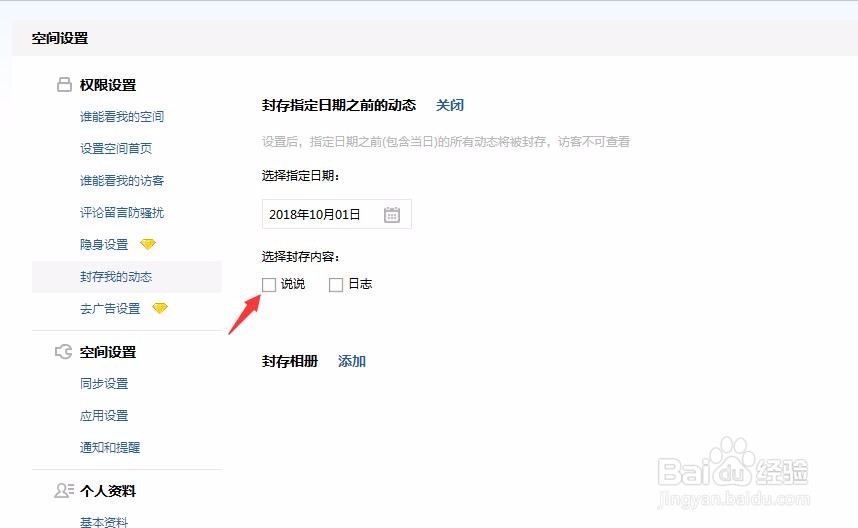Click the 个人资料 section heading
The image size is (858, 528).
pyautogui.click(x=108, y=491)
